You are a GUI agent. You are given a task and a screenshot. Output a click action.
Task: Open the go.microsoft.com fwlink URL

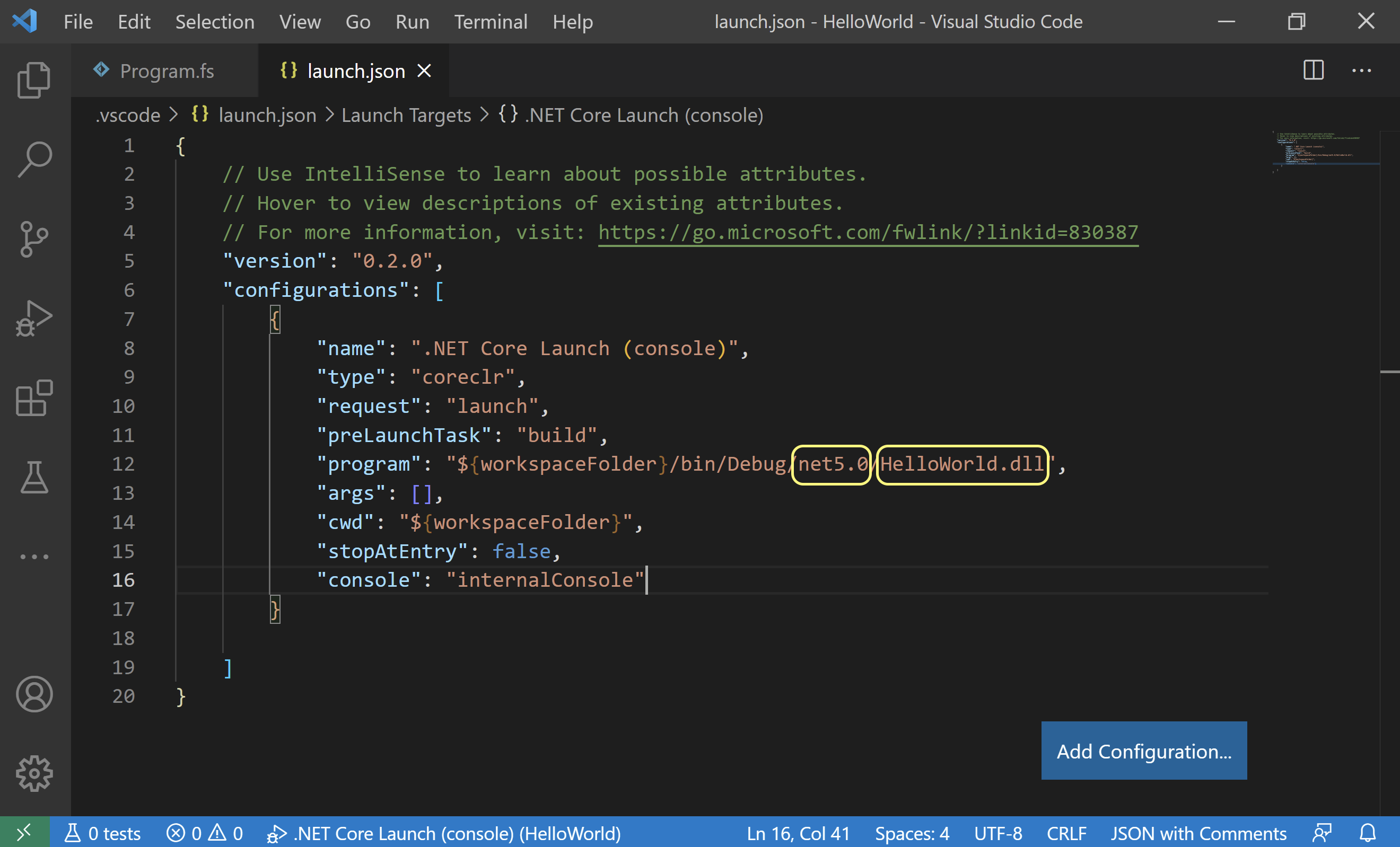coord(868,232)
